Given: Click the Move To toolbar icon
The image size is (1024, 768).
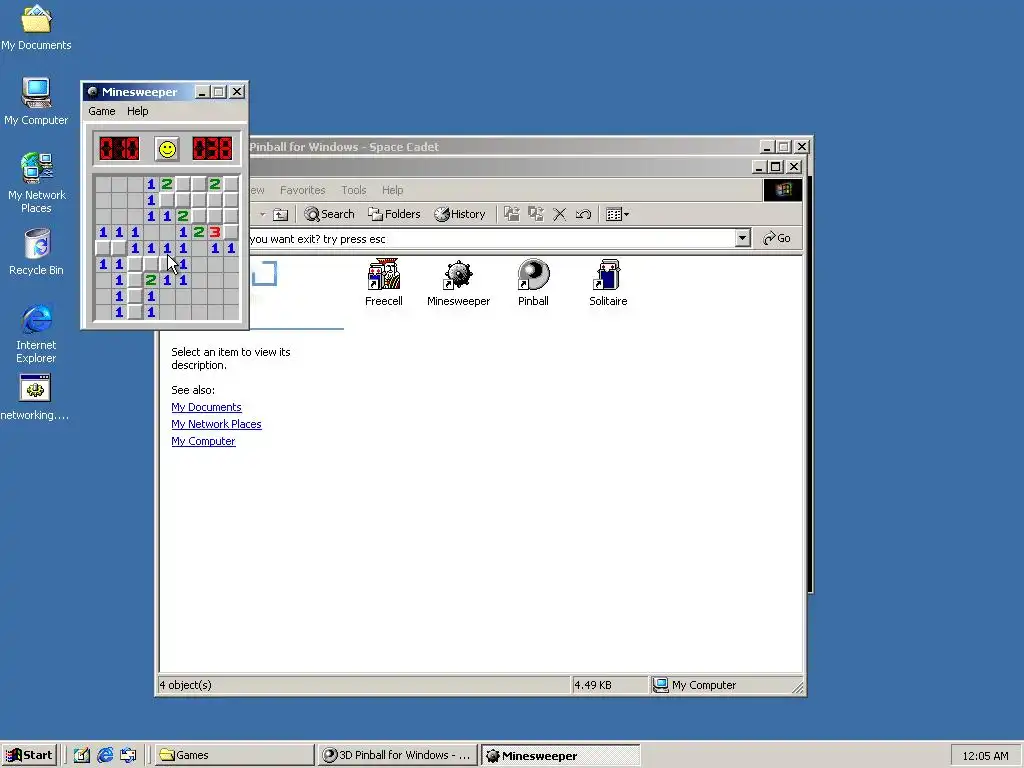Looking at the screenshot, I should point(511,214).
